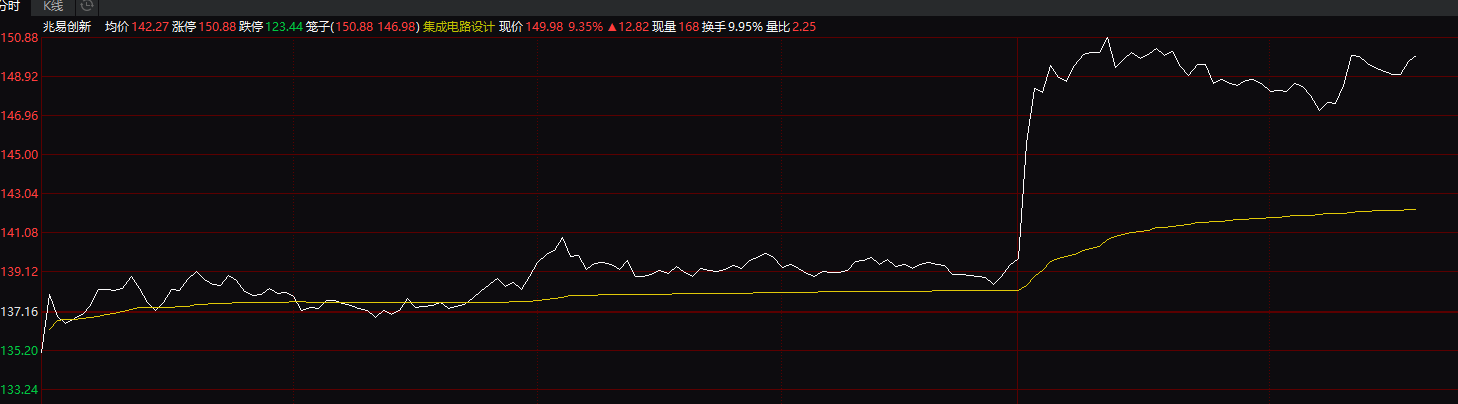Click the 量比 value 2.25

(x=804, y=27)
